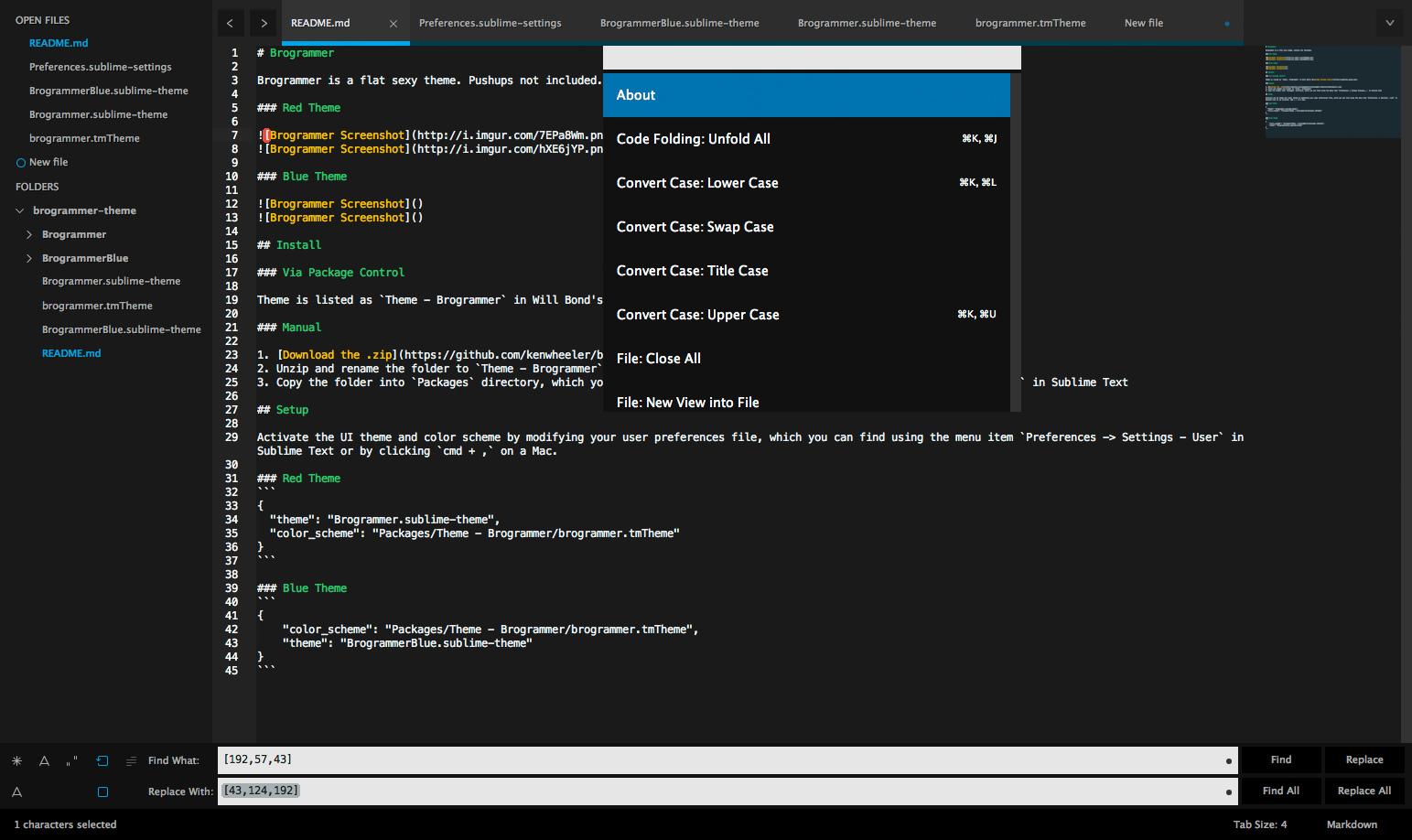
Task: Open Brogrammer.sublime-theme in brogrammer-theme folder
Action: click(112, 281)
